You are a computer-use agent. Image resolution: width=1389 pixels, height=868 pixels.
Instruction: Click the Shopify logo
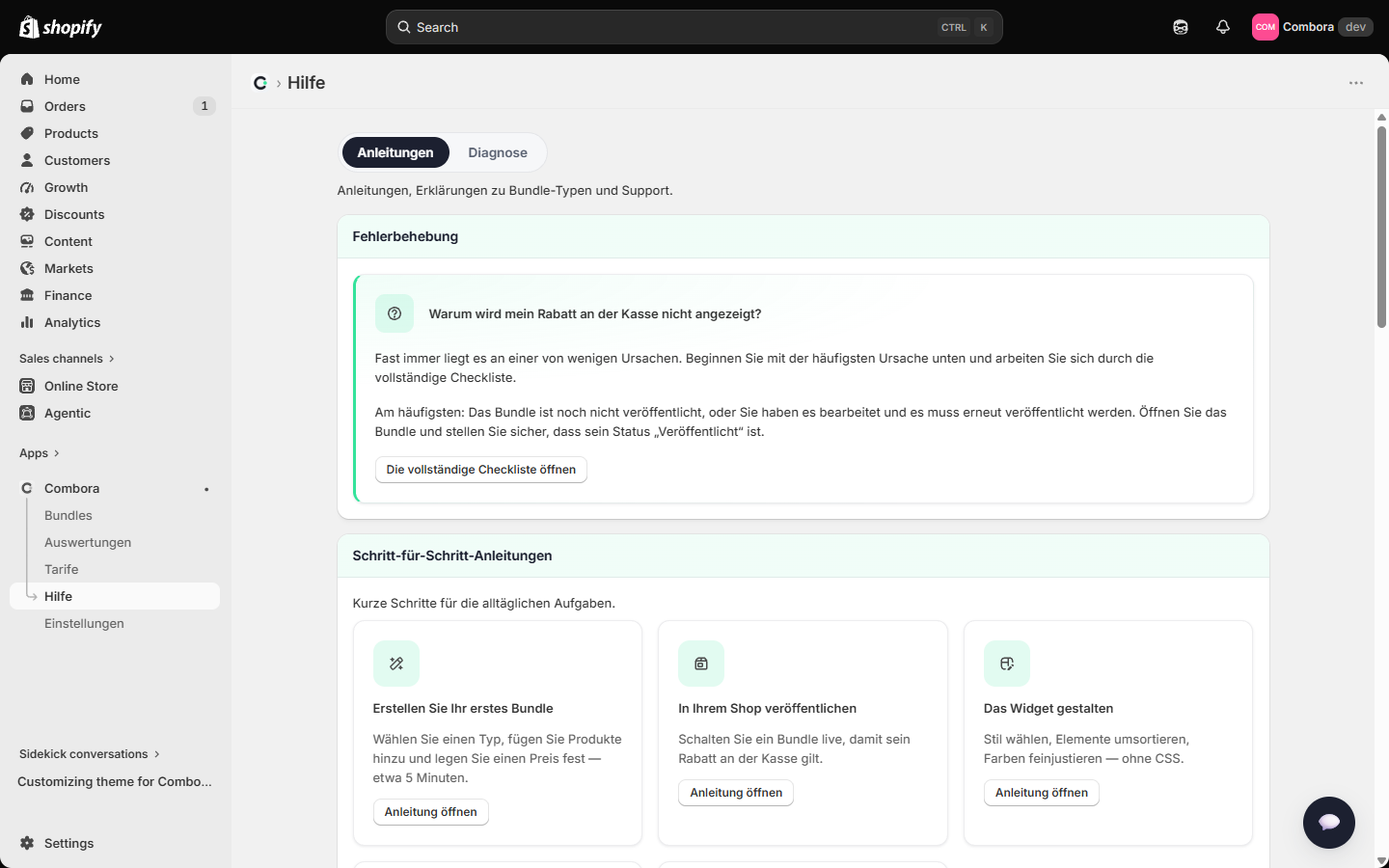point(61,27)
